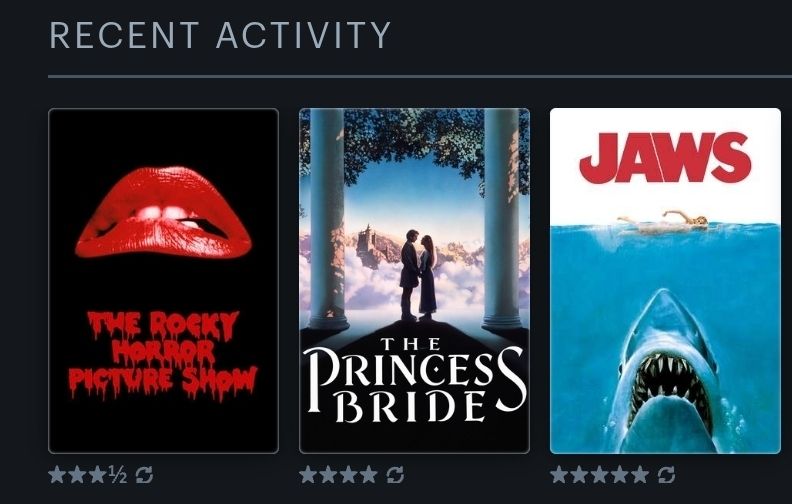
Task: Click the fourth star under The Princess Bride
Action: (369, 475)
